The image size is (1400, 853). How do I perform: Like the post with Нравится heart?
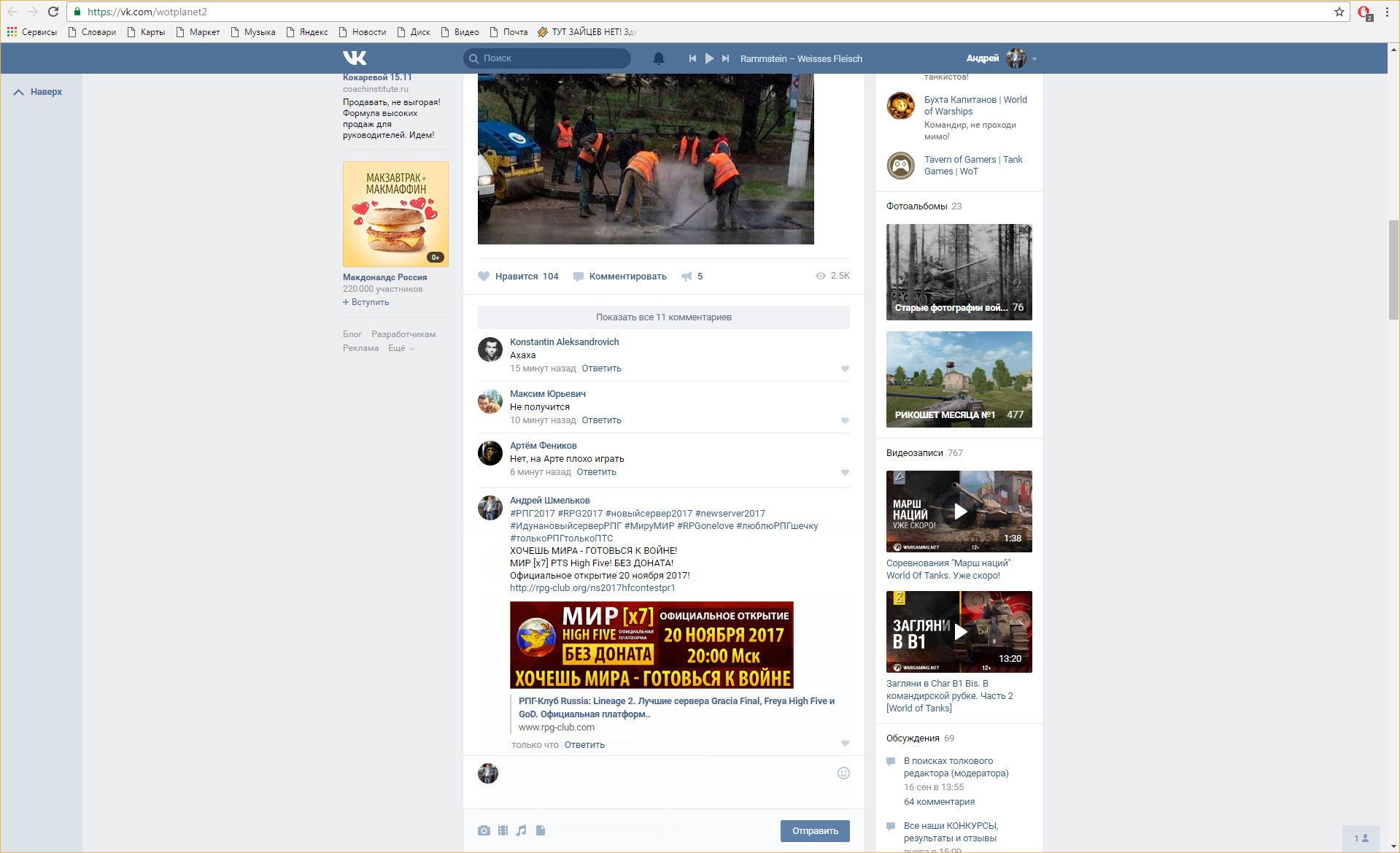pos(484,277)
